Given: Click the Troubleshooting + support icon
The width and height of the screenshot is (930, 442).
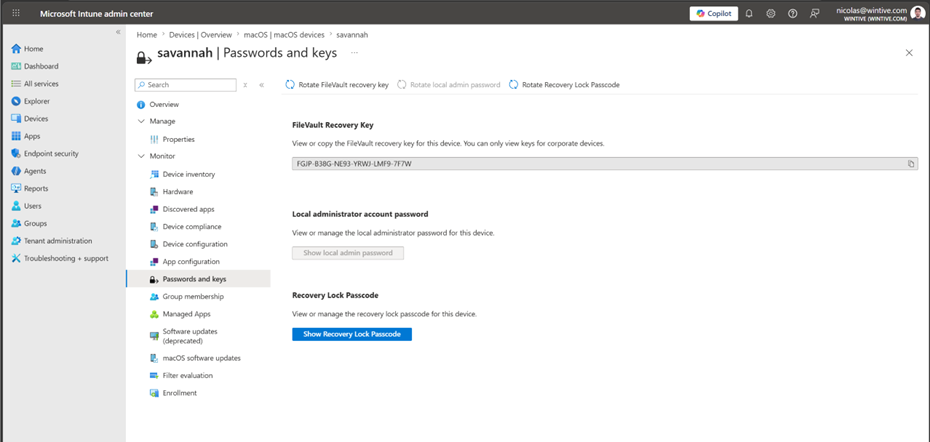Looking at the screenshot, I should (16, 259).
